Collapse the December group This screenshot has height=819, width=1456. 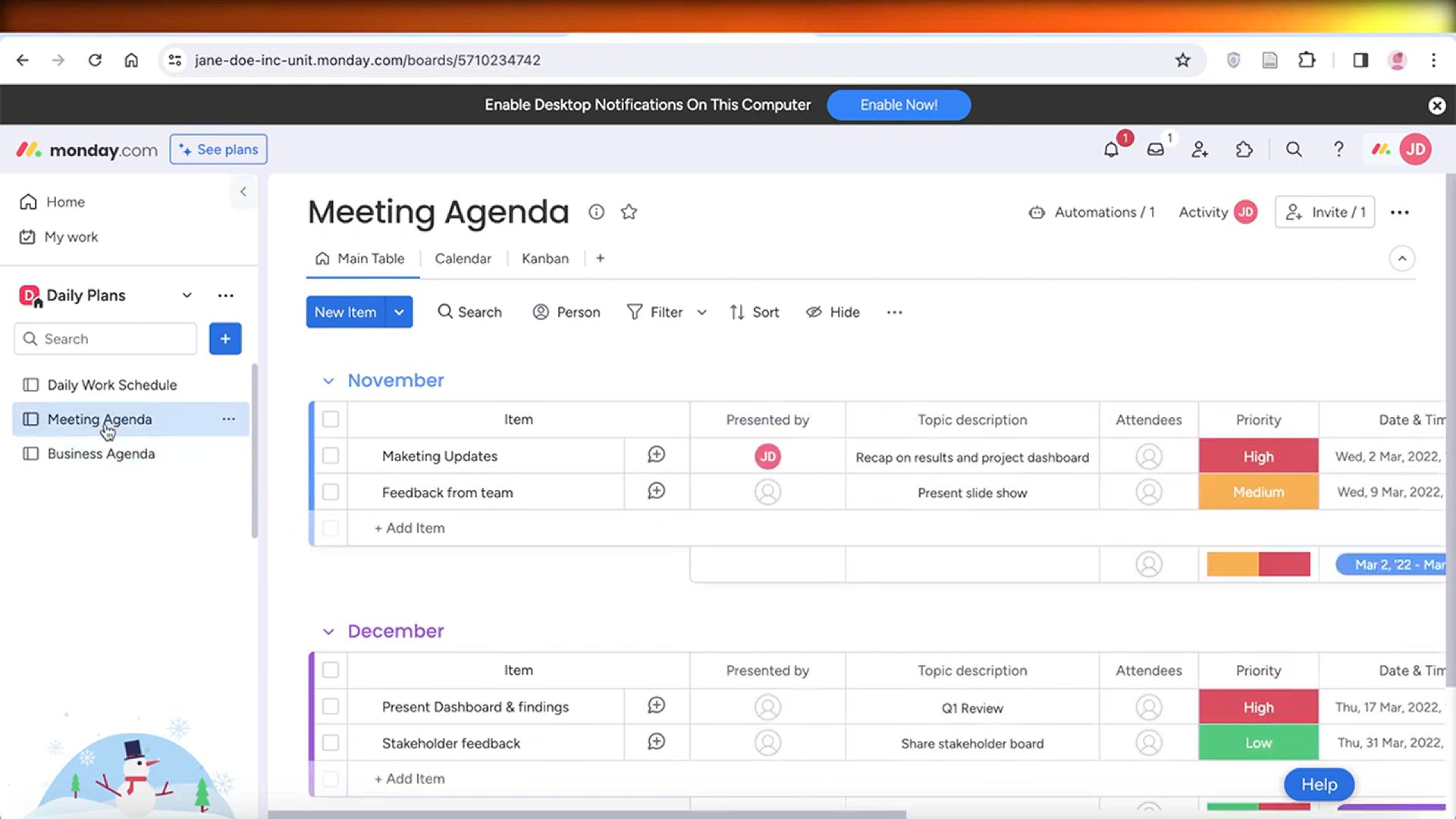[x=328, y=632]
